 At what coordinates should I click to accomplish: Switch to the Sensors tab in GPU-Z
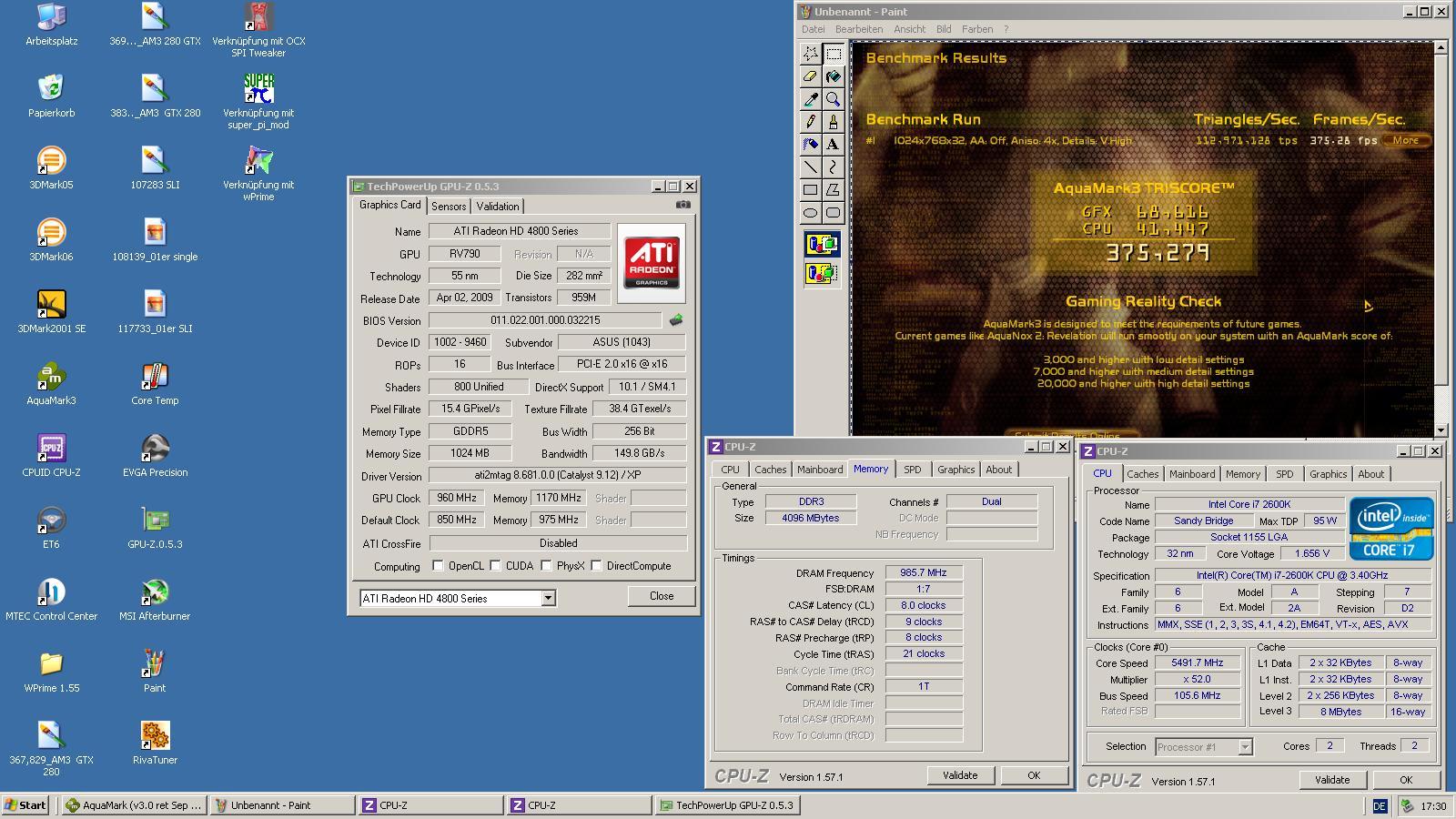coord(449,207)
